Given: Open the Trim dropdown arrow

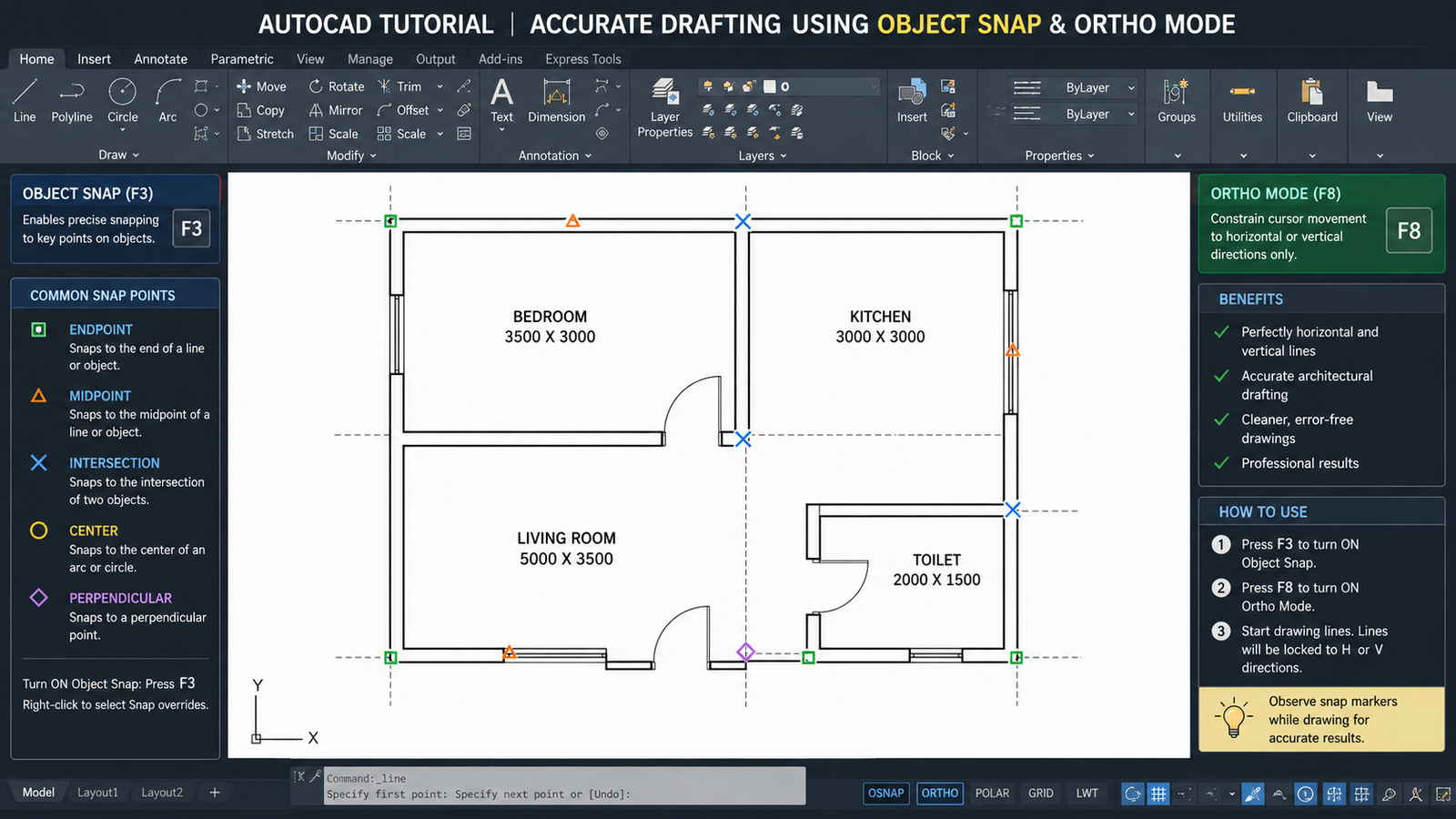Looking at the screenshot, I should pos(440,86).
